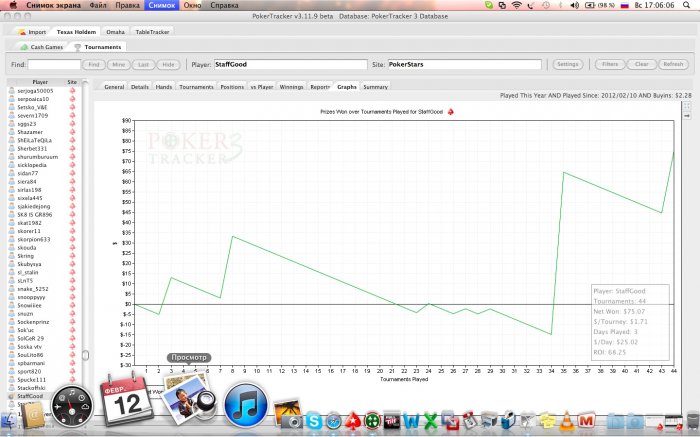Open the Filters button
The image size is (700, 437).
point(610,64)
